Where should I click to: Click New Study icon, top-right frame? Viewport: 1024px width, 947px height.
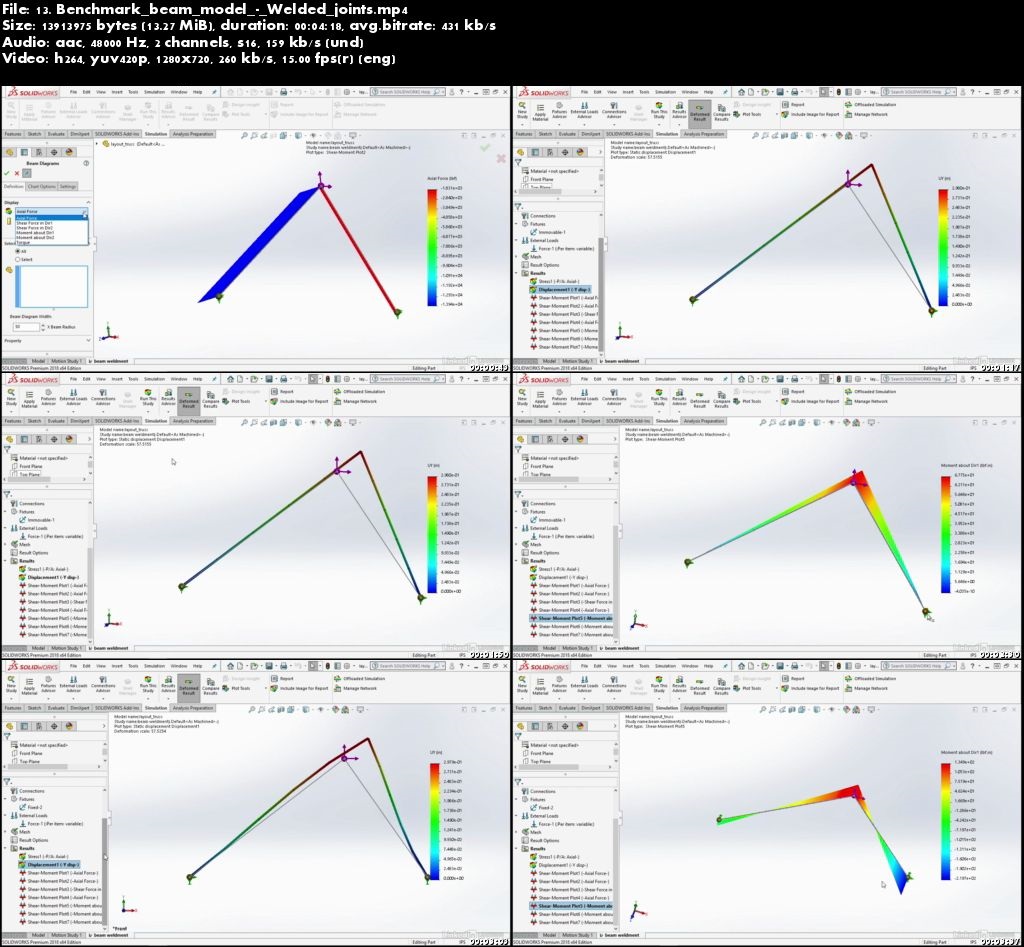point(522,109)
